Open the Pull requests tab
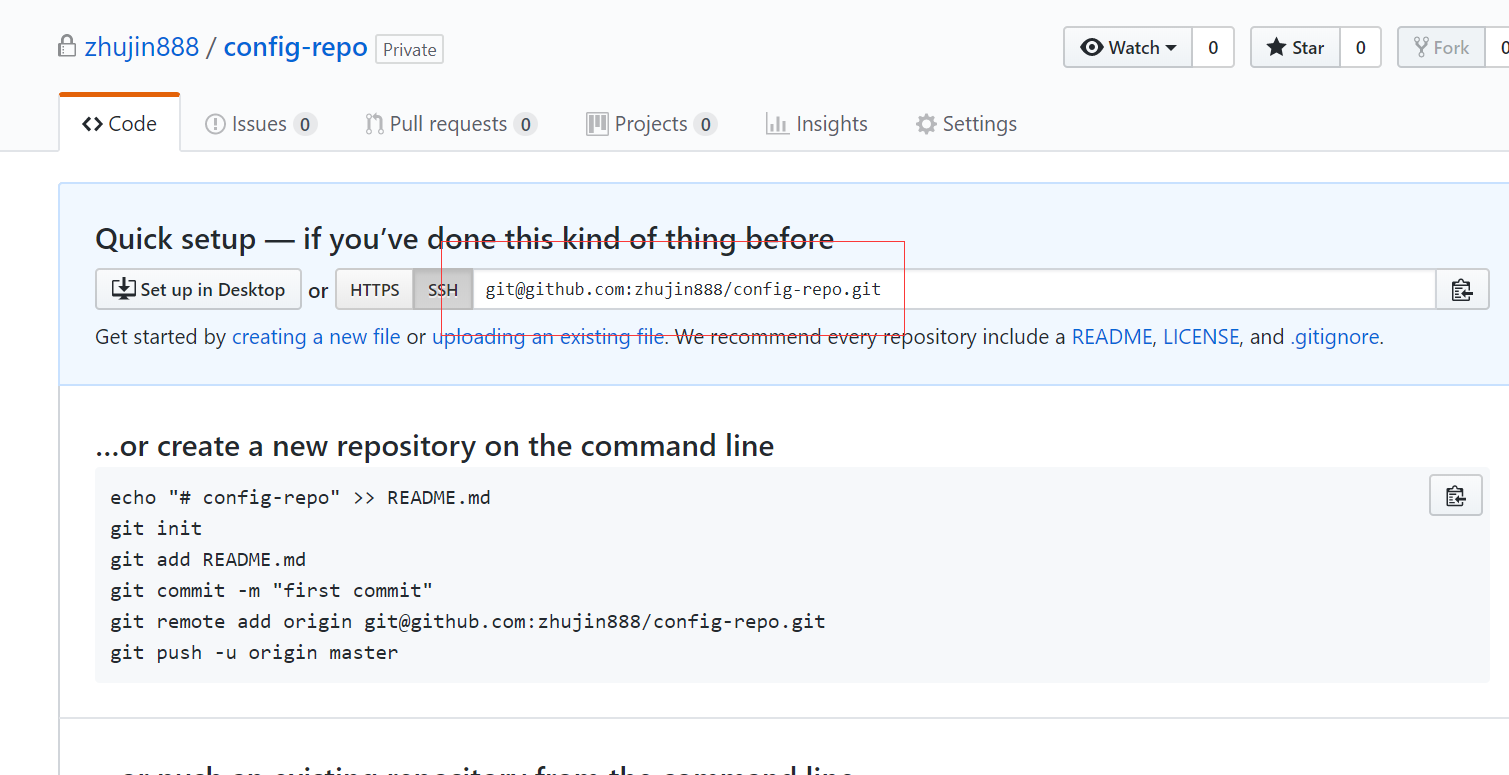Viewport: 1509px width, 775px height. point(451,124)
